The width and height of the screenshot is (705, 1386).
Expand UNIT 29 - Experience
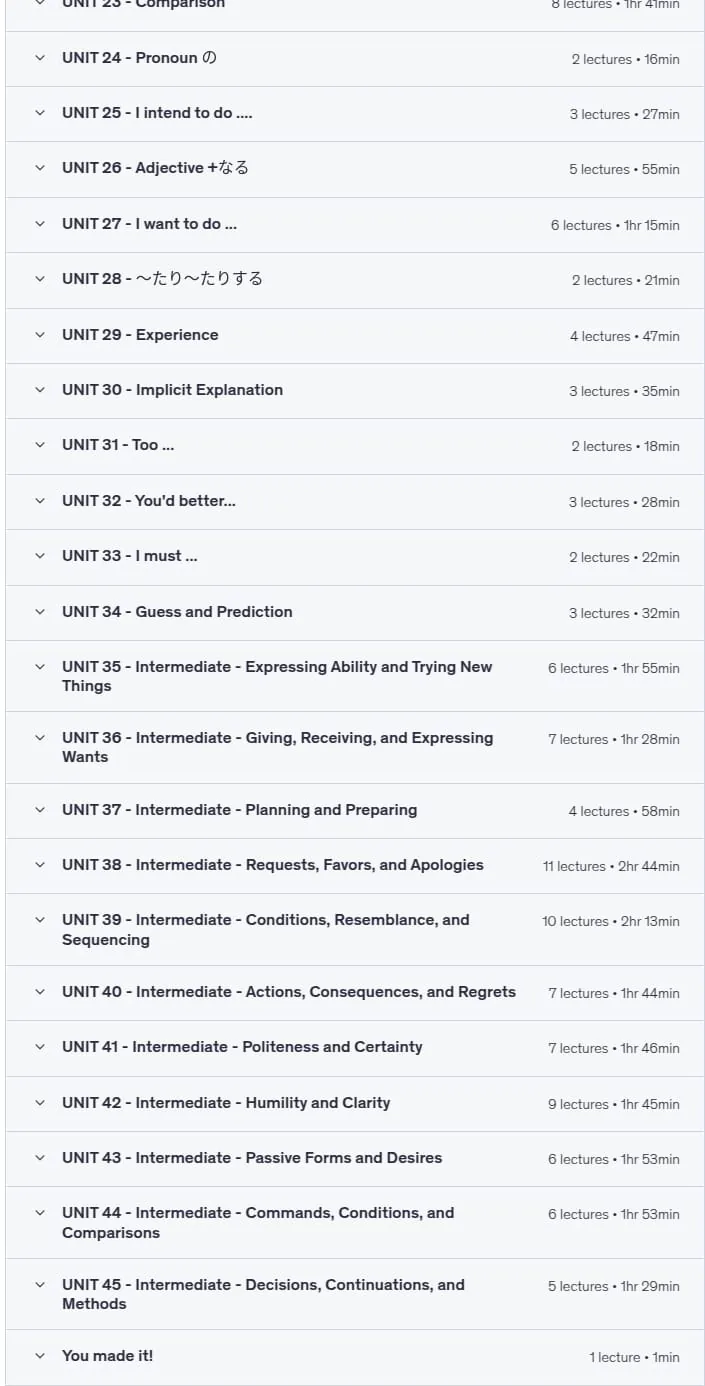click(x=355, y=336)
